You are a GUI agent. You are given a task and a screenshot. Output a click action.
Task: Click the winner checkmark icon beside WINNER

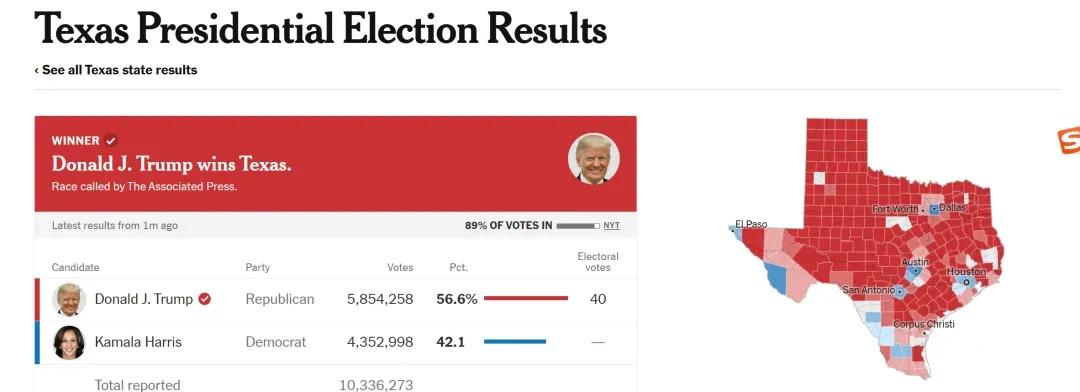(111, 141)
